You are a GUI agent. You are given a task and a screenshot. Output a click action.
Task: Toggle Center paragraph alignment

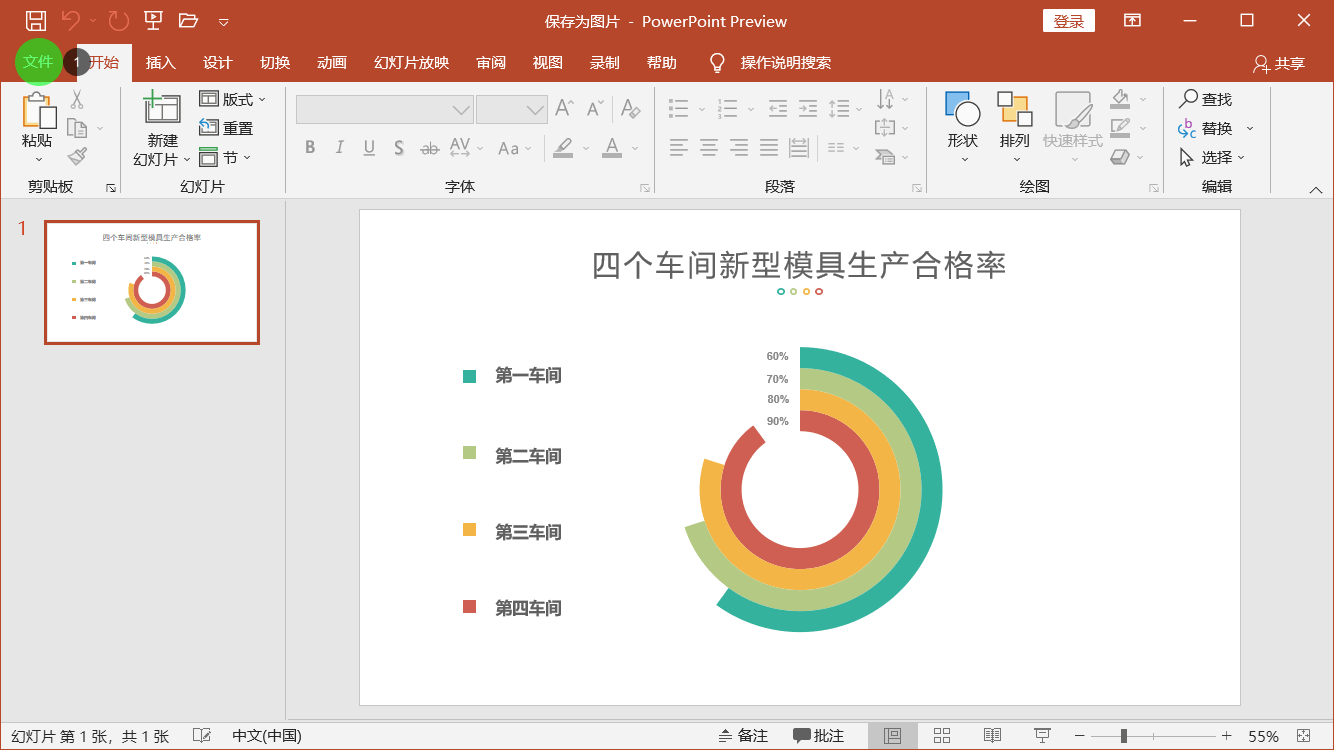click(x=709, y=147)
